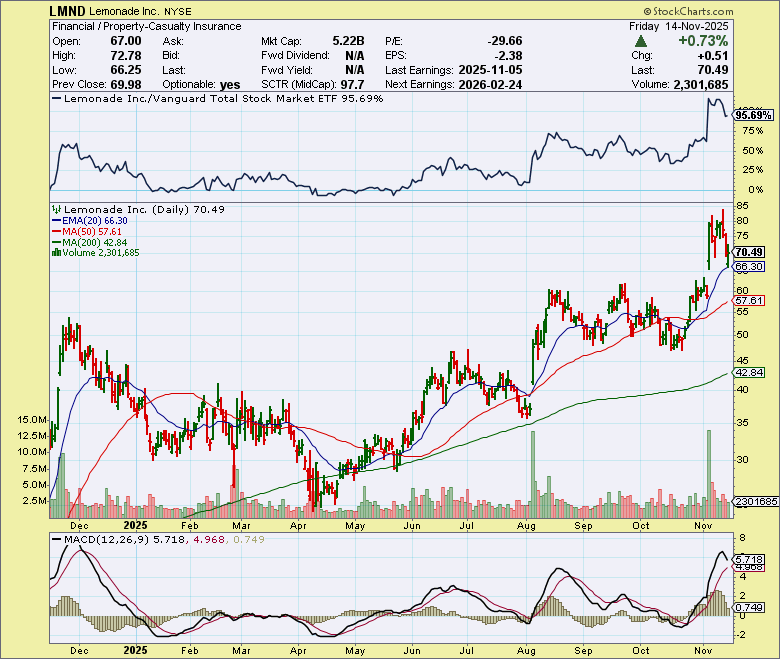Viewport: 780px width, 659px height.
Task: Click the Next Earnings date 2026-02-24
Action: [x=490, y=85]
